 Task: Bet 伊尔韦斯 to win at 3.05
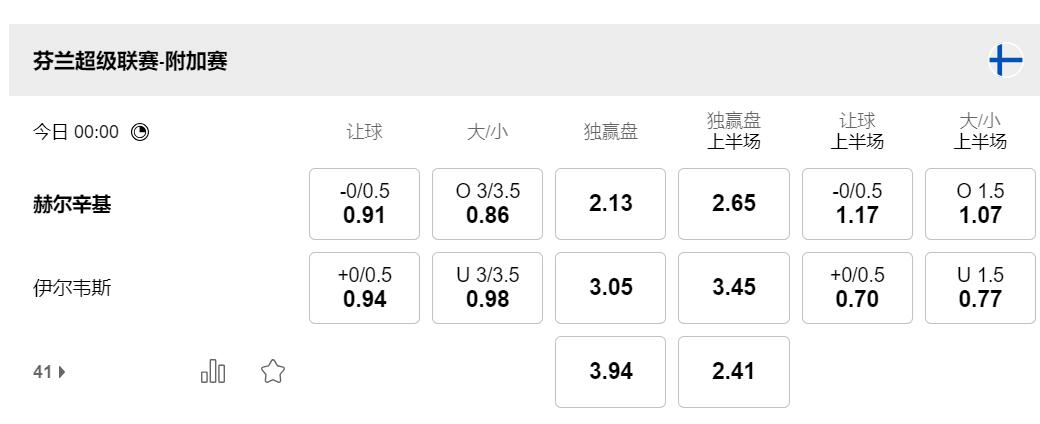(610, 288)
